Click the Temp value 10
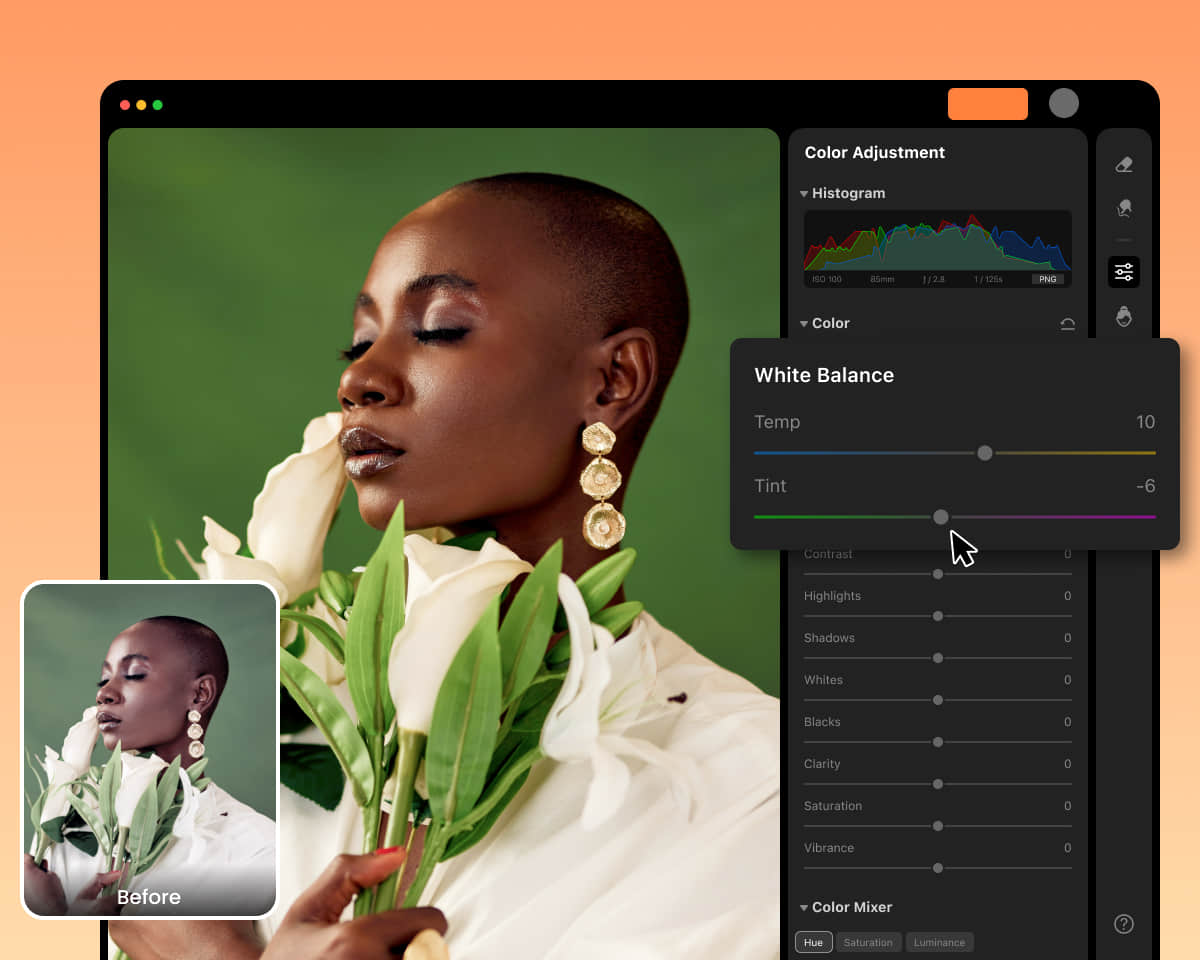Viewport: 1200px width, 960px height. coord(1146,422)
